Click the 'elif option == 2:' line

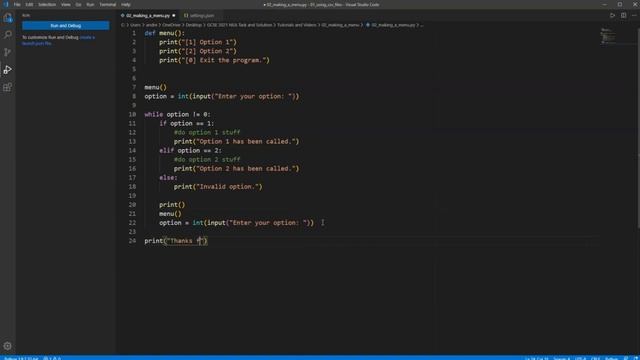click(190, 151)
